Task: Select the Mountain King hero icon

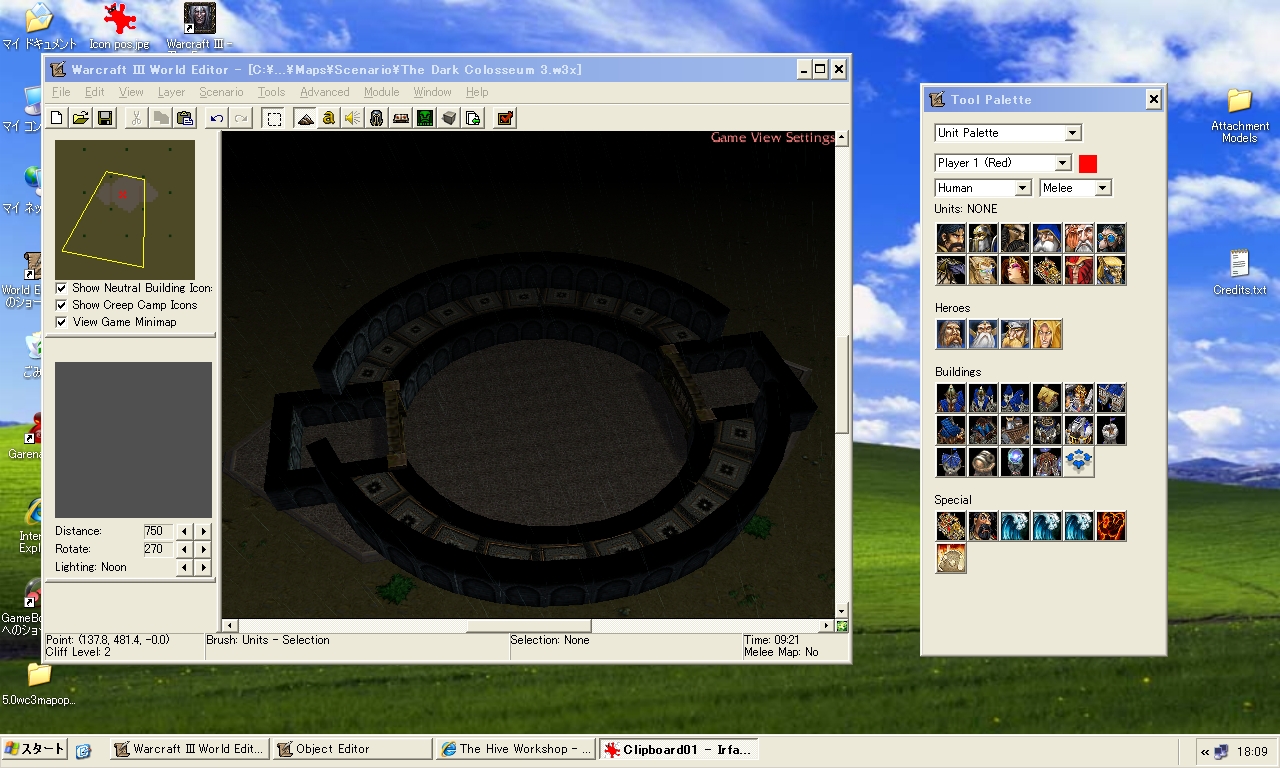Action: [x=1015, y=334]
